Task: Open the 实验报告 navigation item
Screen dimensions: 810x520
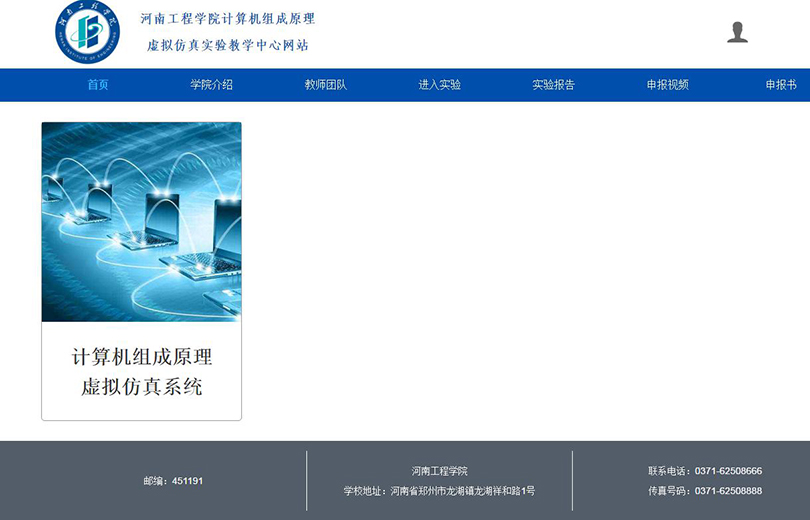Action: pos(554,85)
